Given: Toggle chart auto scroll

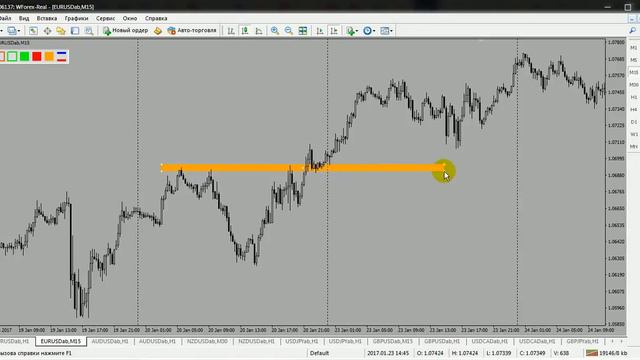Looking at the screenshot, I should coord(320,31).
